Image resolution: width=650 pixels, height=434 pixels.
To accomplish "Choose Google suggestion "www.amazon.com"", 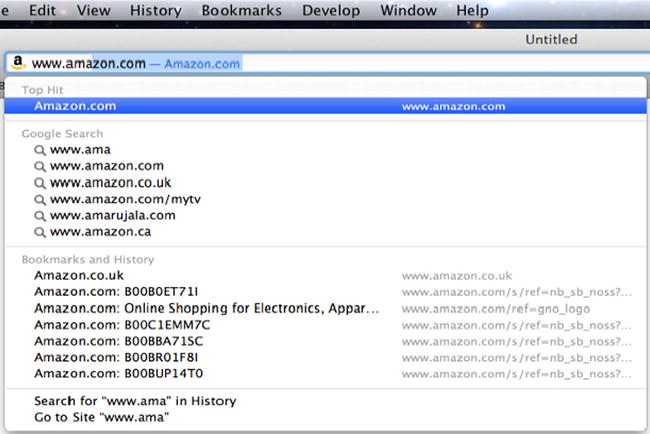I will click(107, 166).
